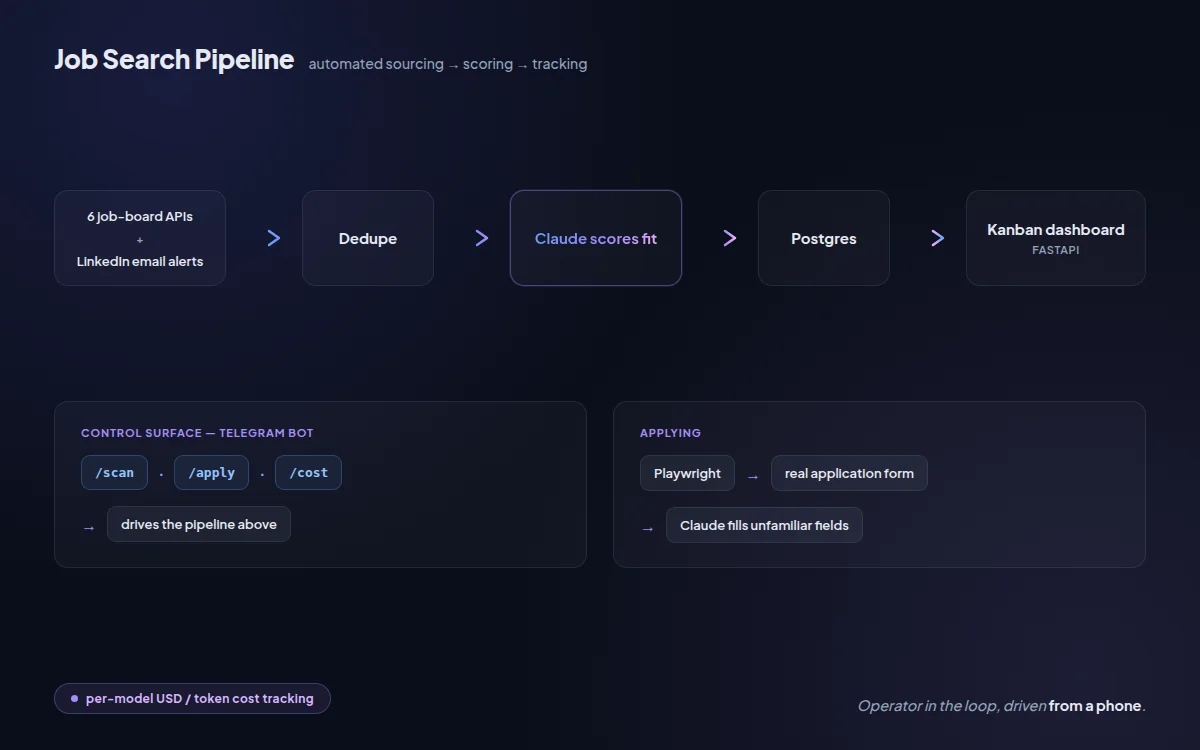Click the arrow before 'Claude fills unfamiliar fields'
The image size is (1200, 750).
tap(648, 528)
